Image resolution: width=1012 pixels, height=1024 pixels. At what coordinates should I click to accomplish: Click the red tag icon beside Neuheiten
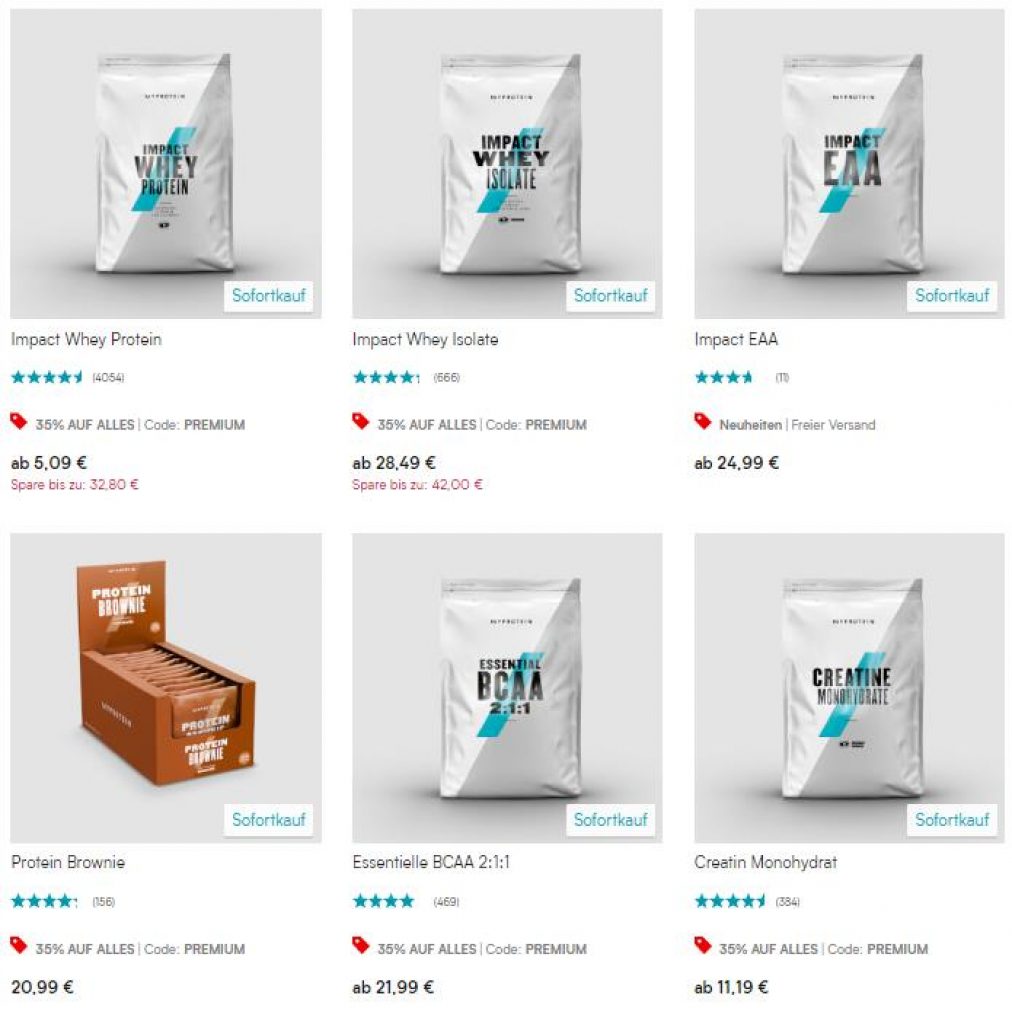[x=703, y=422]
